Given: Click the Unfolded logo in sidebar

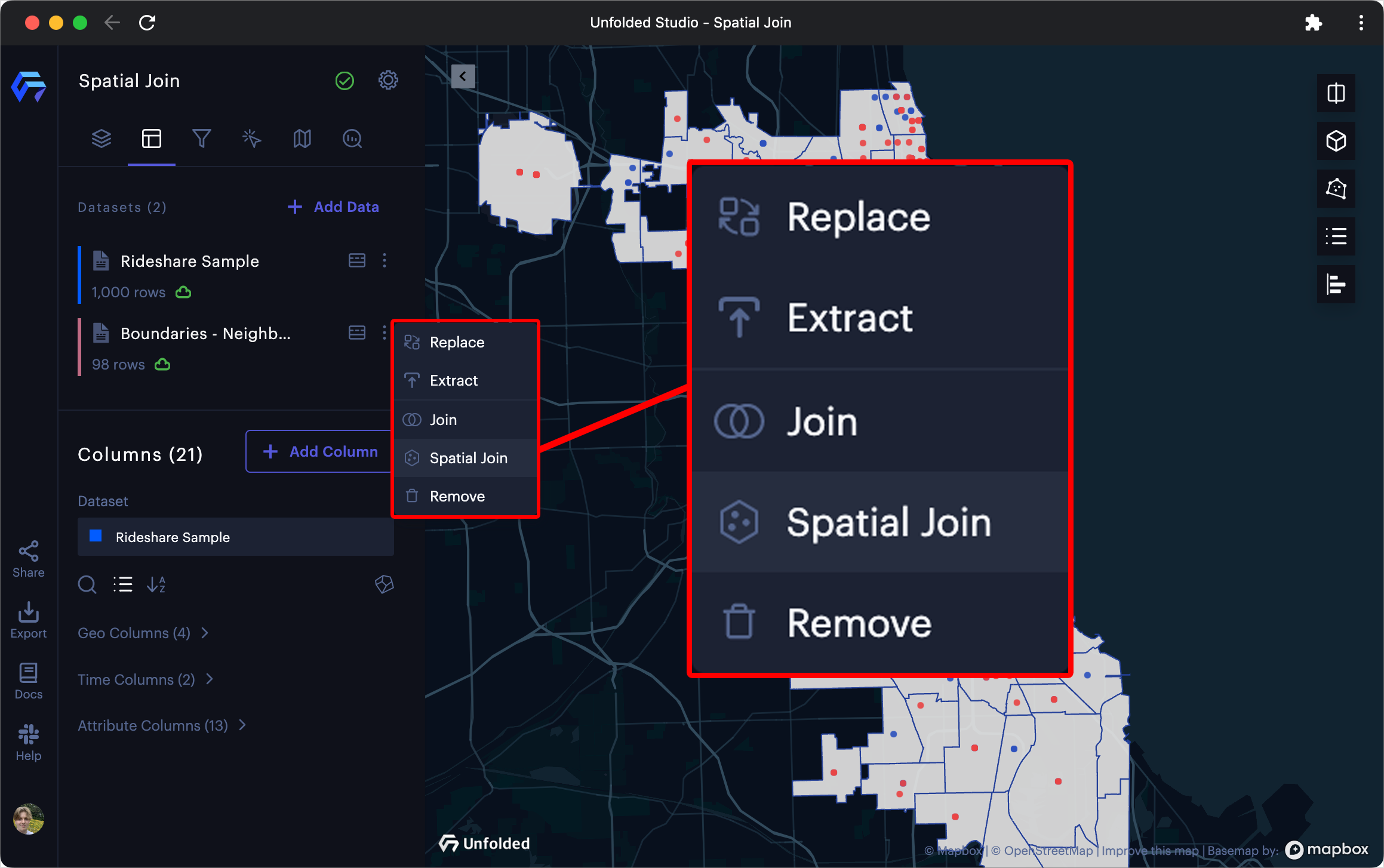Looking at the screenshot, I should pyautogui.click(x=29, y=86).
